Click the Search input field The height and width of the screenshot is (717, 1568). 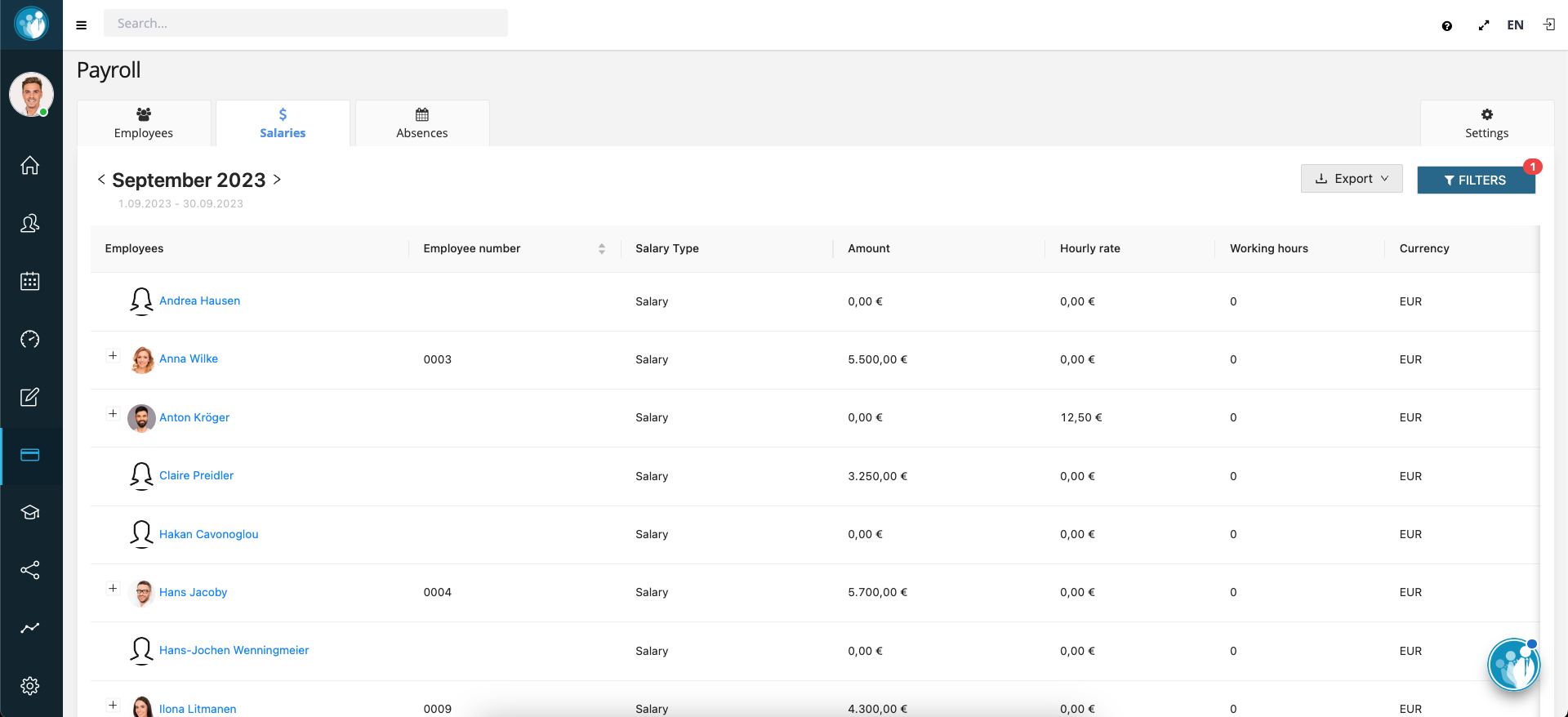(x=305, y=24)
